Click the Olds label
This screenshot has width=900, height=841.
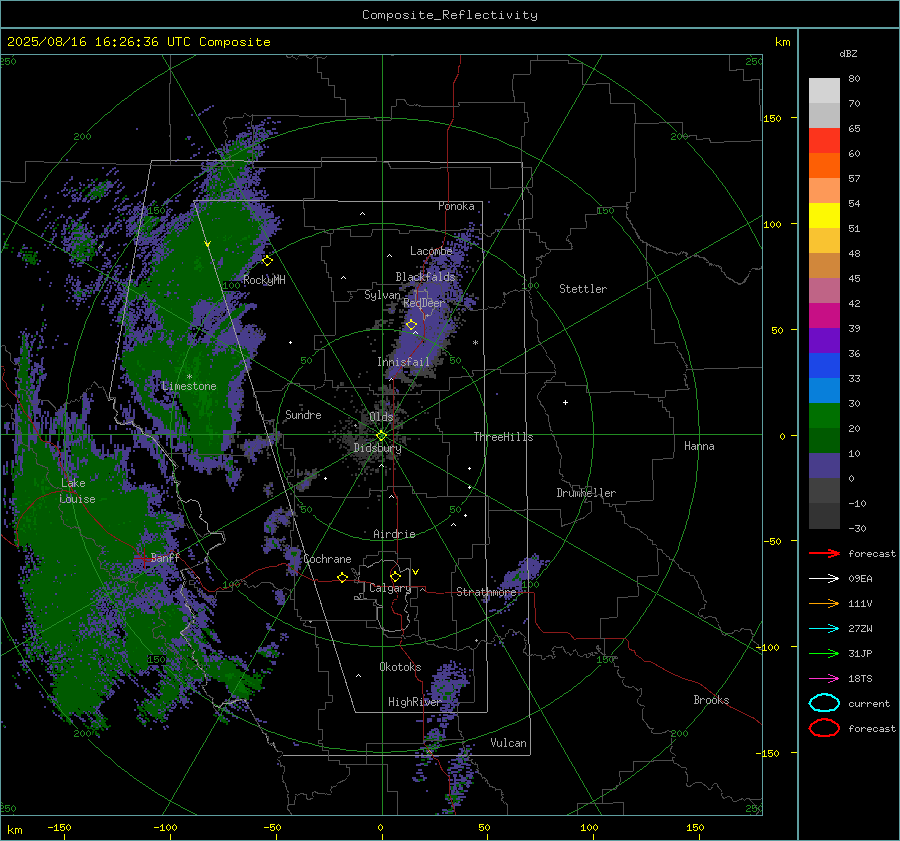click(381, 417)
